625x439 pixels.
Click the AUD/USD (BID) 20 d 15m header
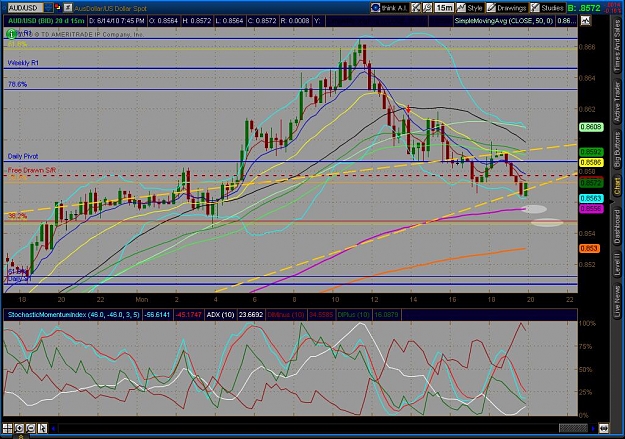pyautogui.click(x=46, y=21)
